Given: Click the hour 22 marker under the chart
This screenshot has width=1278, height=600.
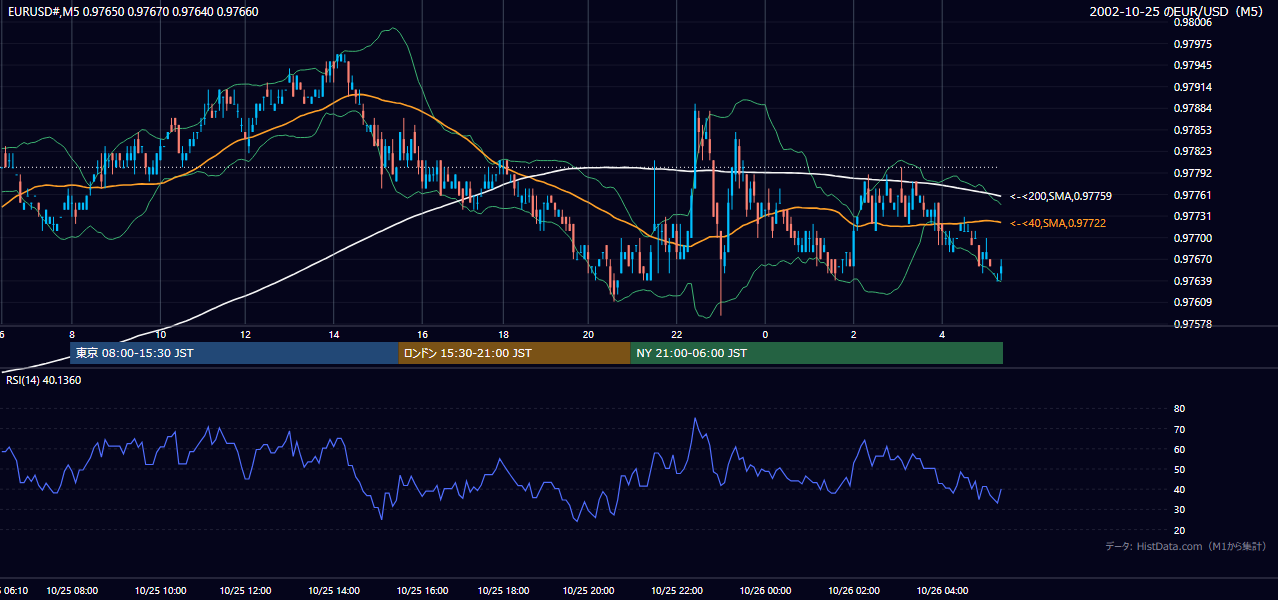Looking at the screenshot, I should pos(677,334).
